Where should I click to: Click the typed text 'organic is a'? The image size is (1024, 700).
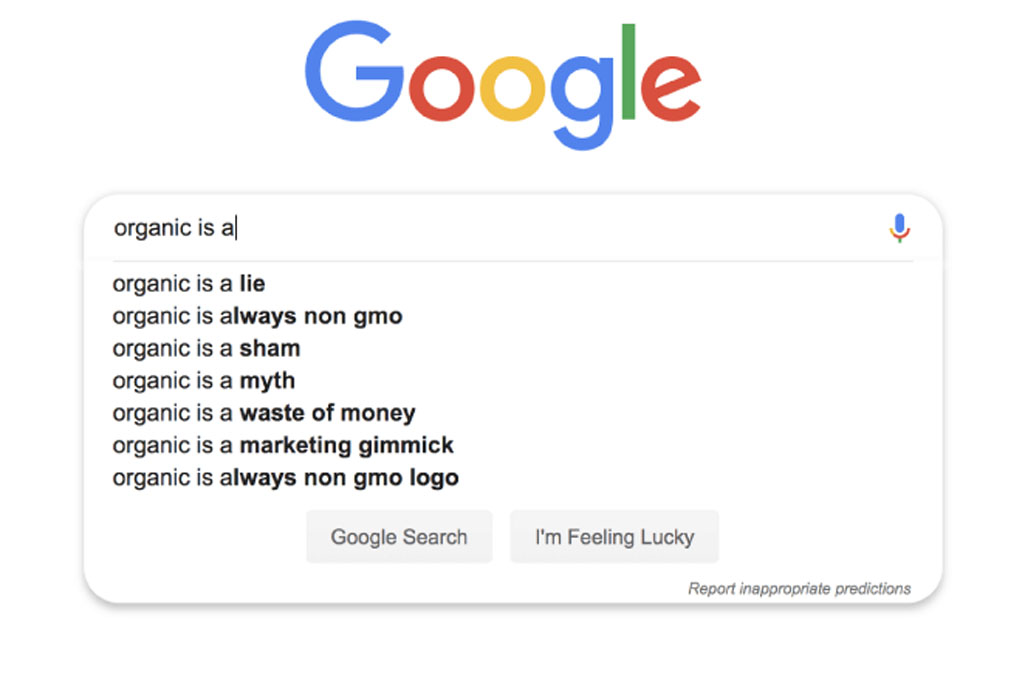pos(173,228)
